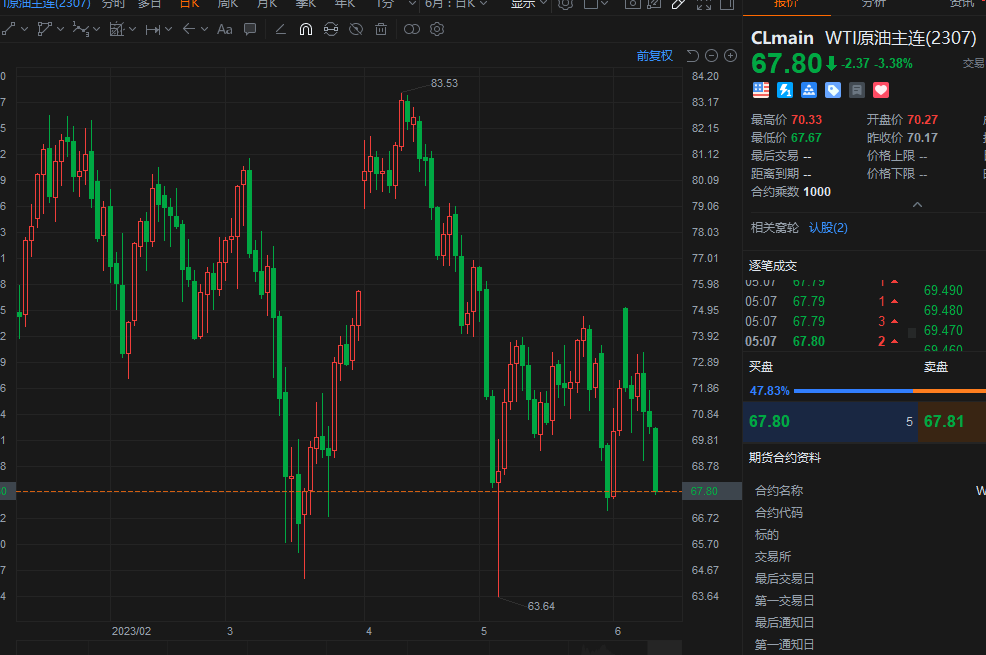Image resolution: width=986 pixels, height=655 pixels.
Task: Open the 前复权 adjustment dropdown
Action: (x=655, y=56)
